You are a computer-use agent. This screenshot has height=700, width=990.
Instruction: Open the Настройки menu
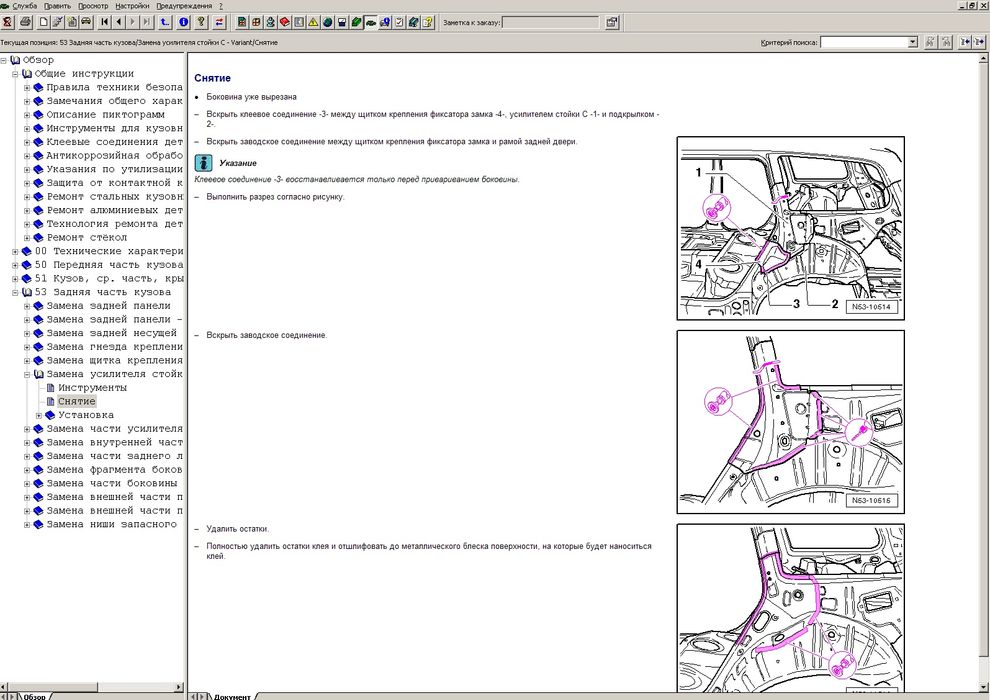click(x=132, y=5)
